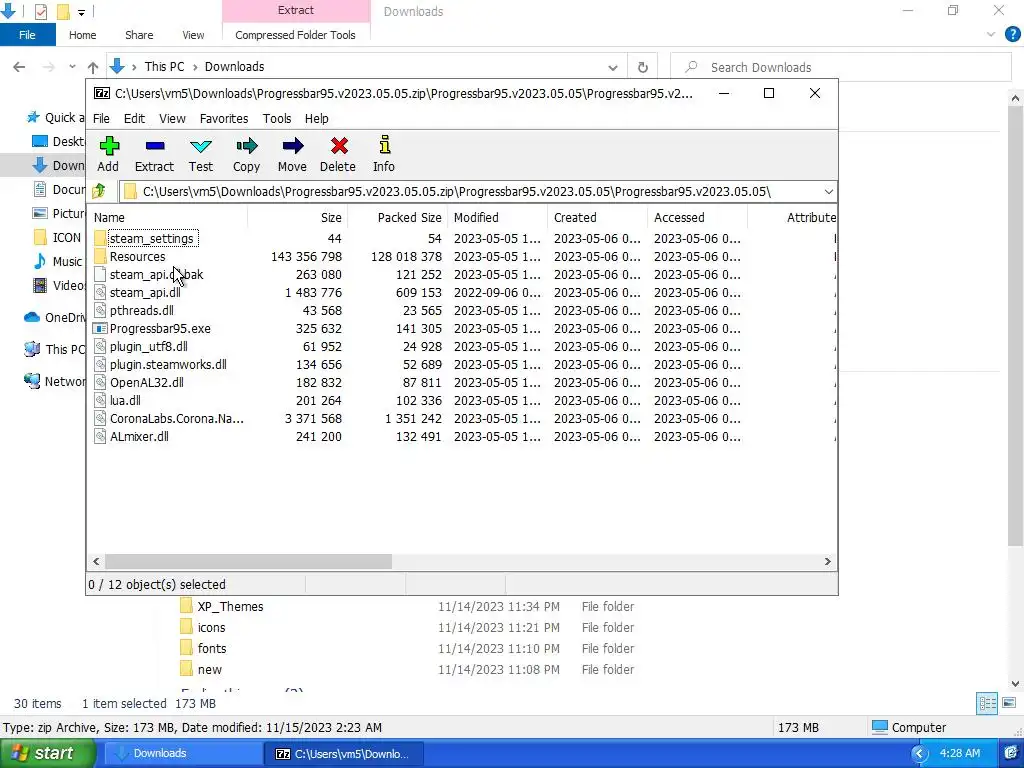Click the start button on taskbar
This screenshot has width=1024, height=768.
[48, 753]
